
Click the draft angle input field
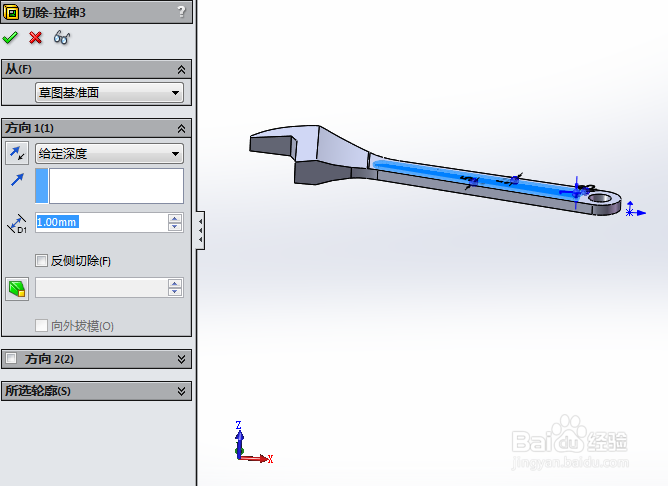pyautogui.click(x=101, y=288)
